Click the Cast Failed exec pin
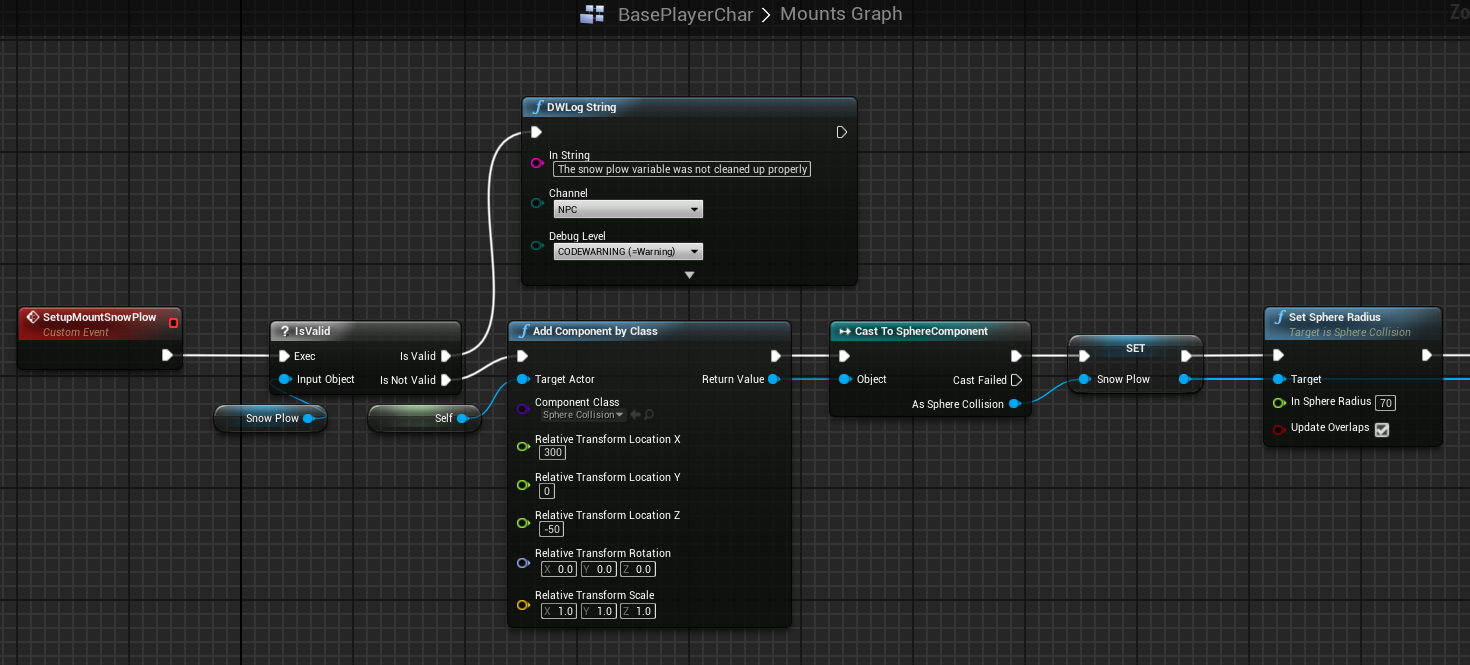 pos(1016,380)
